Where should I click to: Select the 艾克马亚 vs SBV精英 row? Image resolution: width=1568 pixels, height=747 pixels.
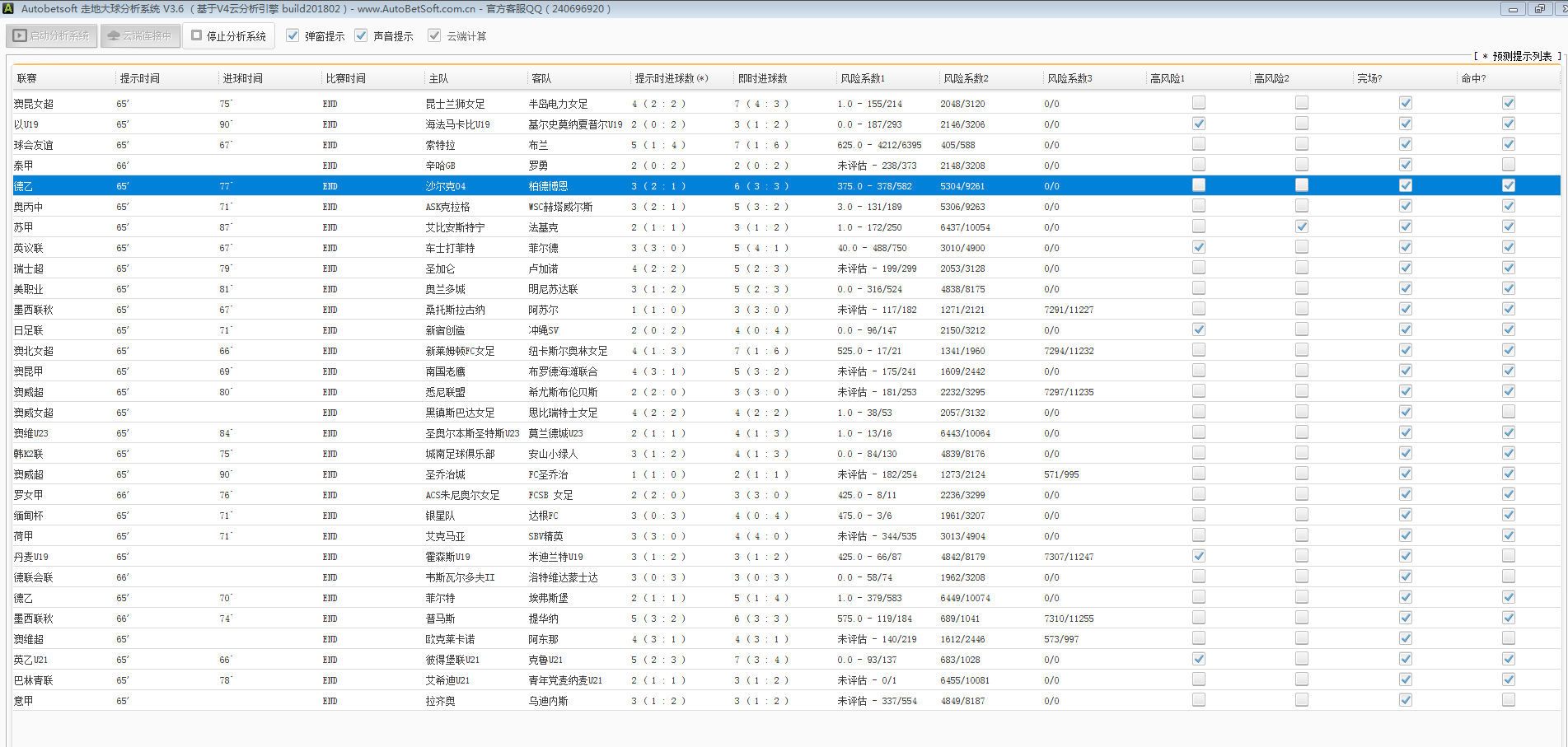445,536
